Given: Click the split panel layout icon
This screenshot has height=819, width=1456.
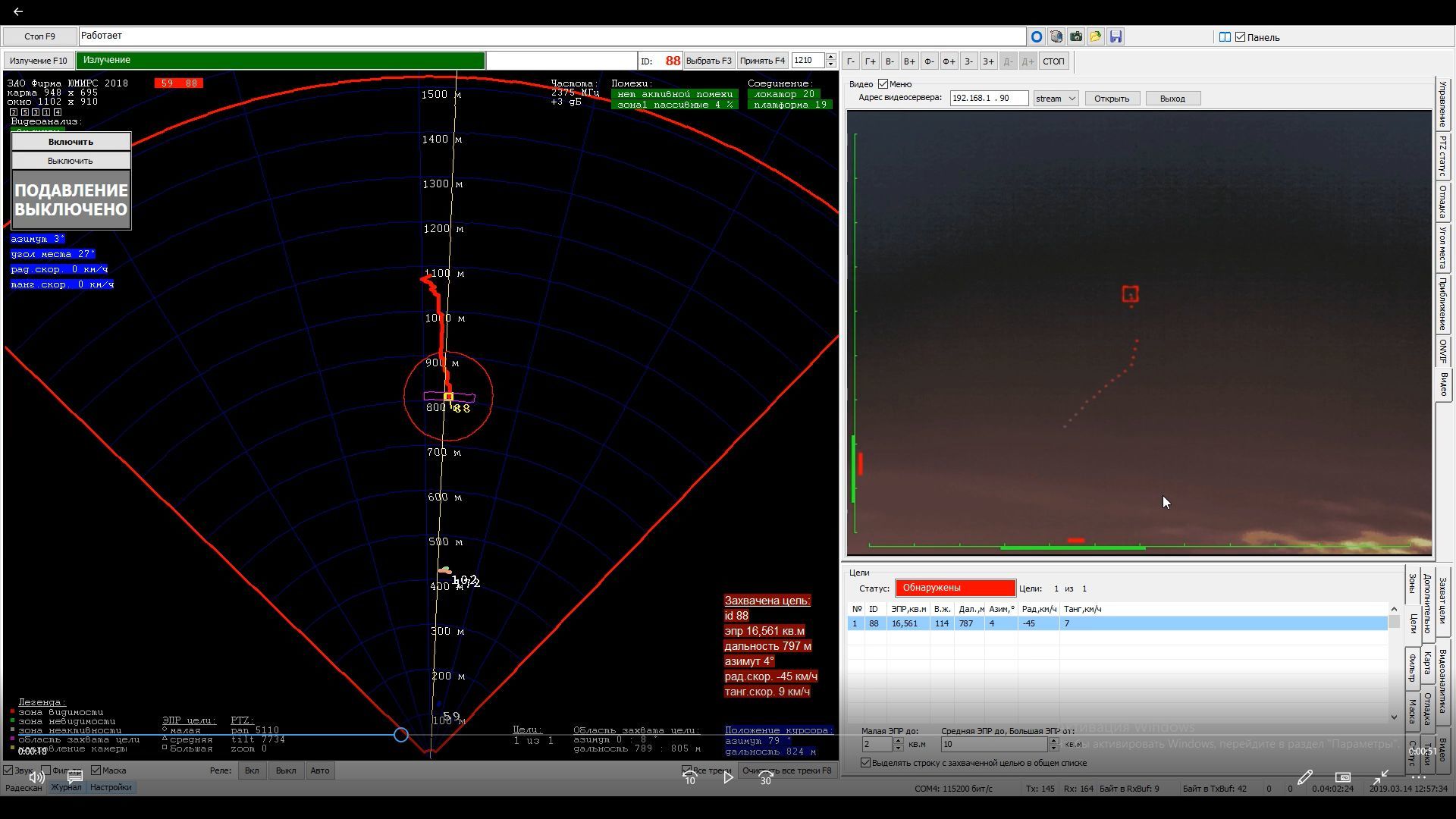Looking at the screenshot, I should coord(1225,37).
